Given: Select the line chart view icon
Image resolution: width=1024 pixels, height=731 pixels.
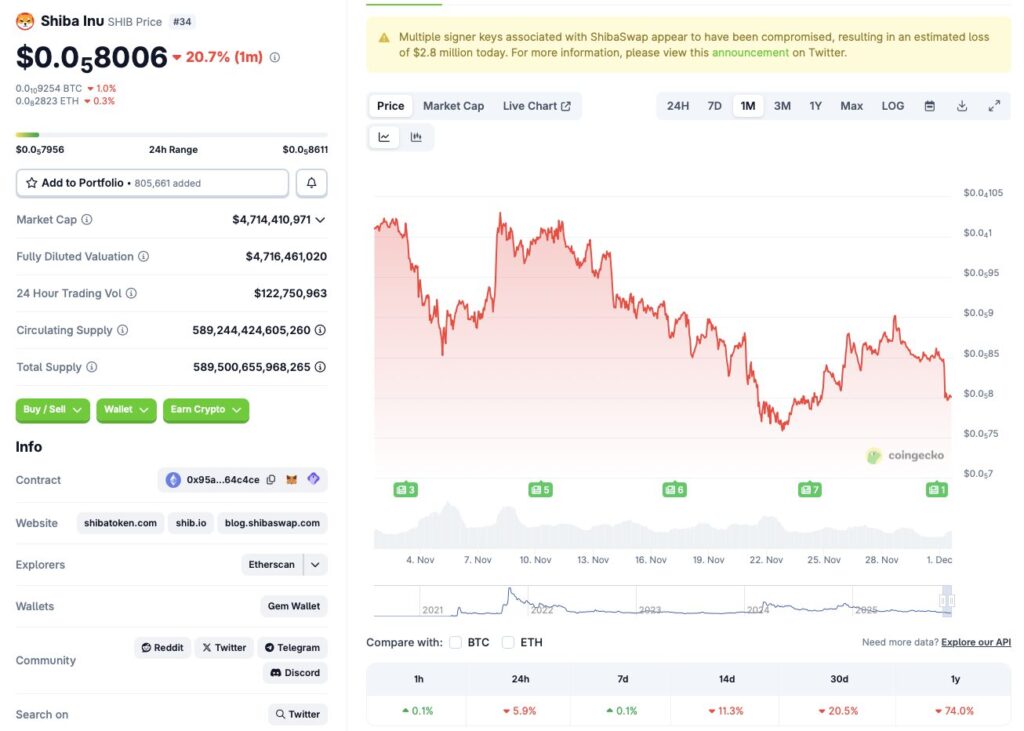Looking at the screenshot, I should [x=384, y=137].
